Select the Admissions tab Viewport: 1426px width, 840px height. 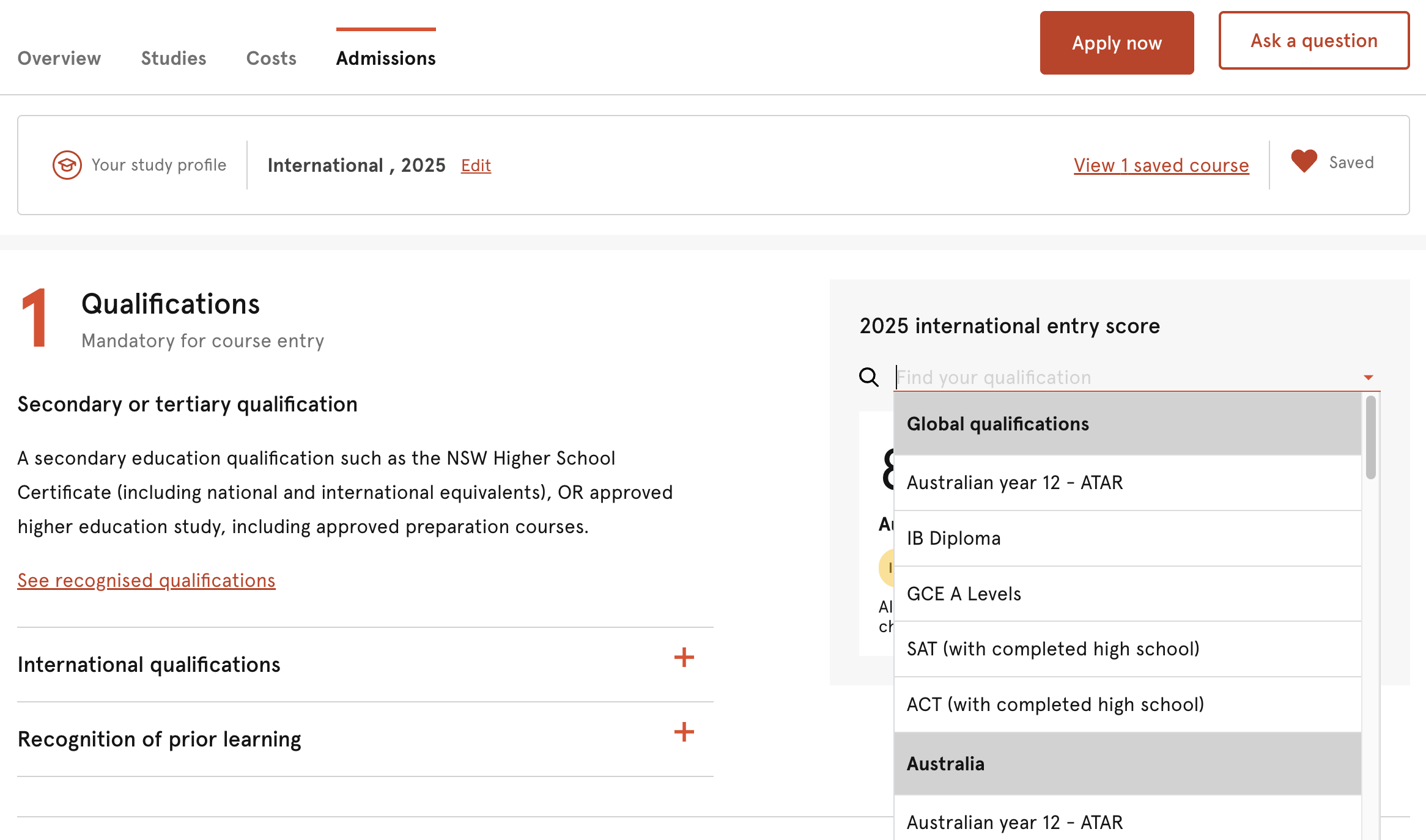click(386, 58)
